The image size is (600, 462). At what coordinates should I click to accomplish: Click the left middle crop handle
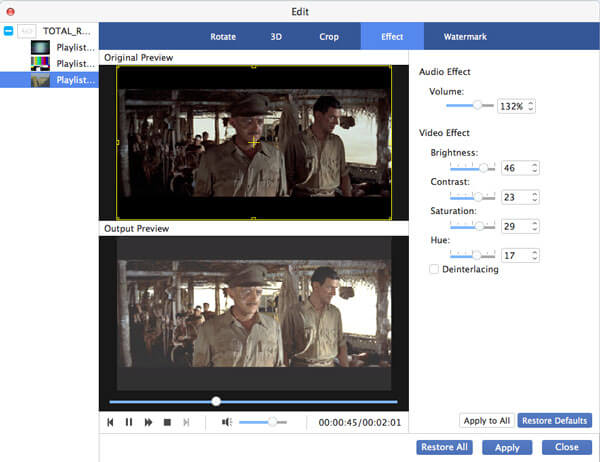click(x=117, y=142)
